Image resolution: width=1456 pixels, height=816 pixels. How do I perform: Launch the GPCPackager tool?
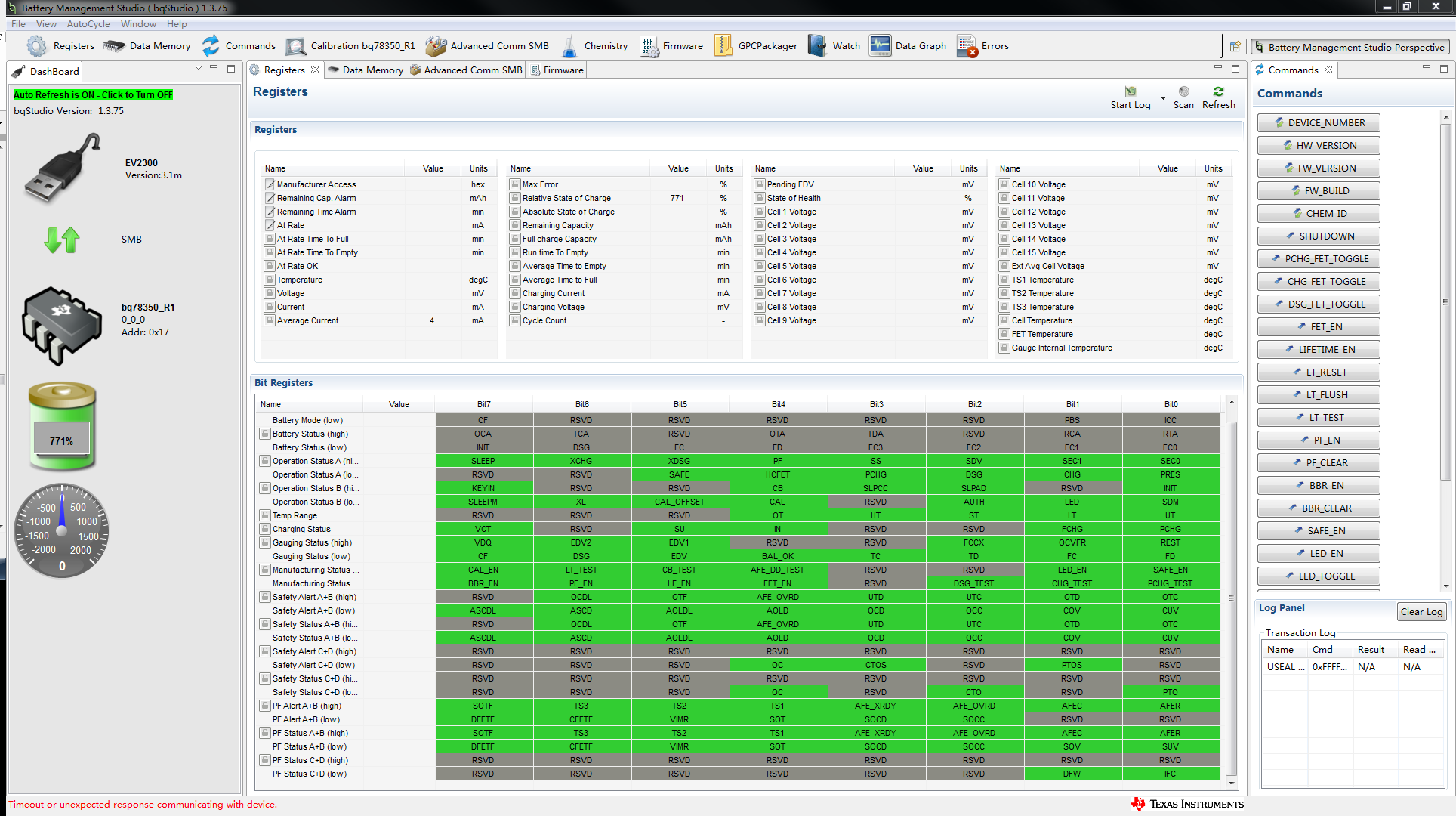tap(723, 46)
